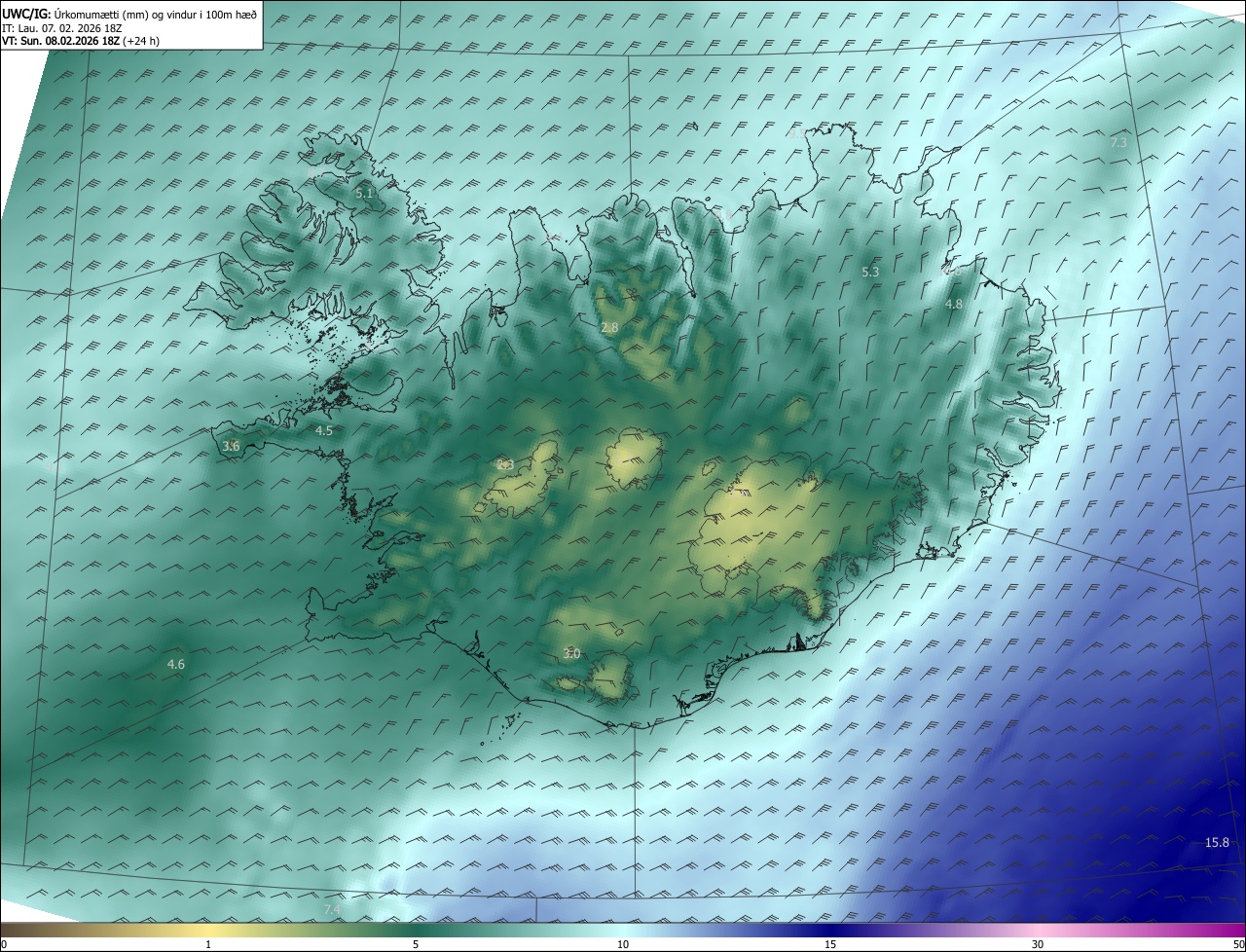Click the colorbar tick label 30
The width and height of the screenshot is (1246, 952).
tap(1038, 944)
